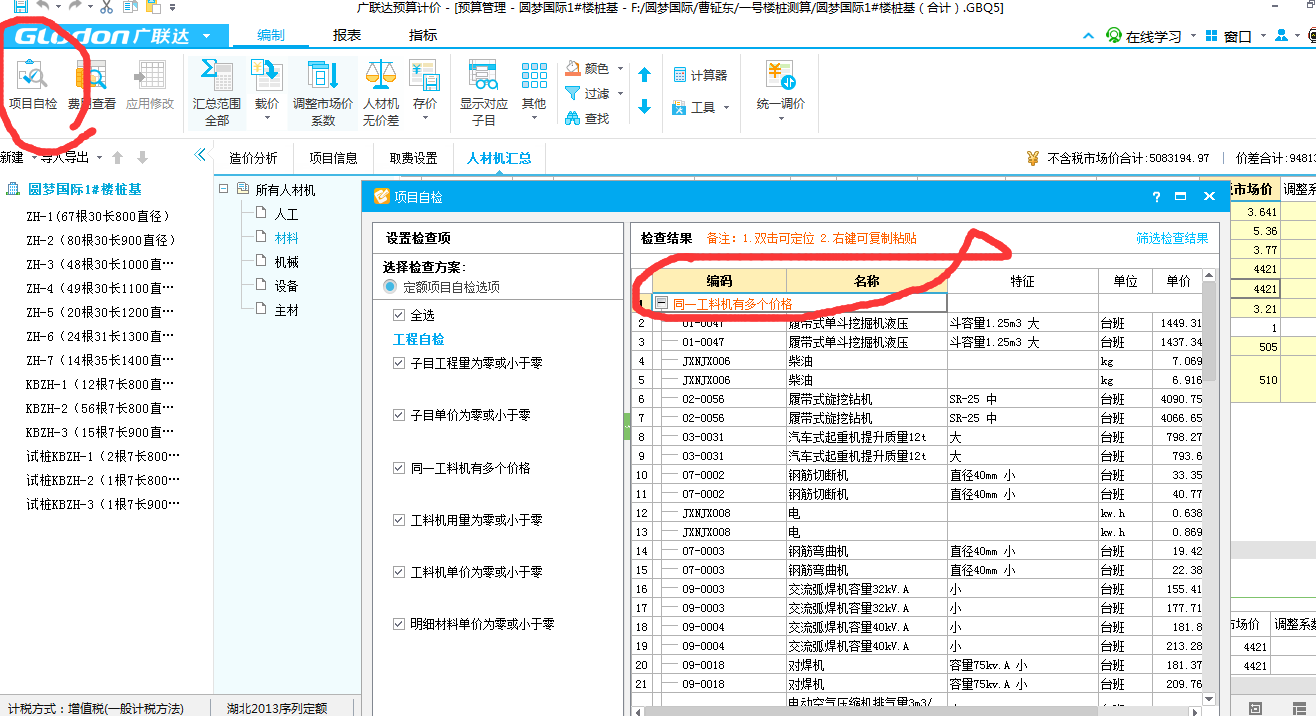Click the 新建 button in left panel

14,157
